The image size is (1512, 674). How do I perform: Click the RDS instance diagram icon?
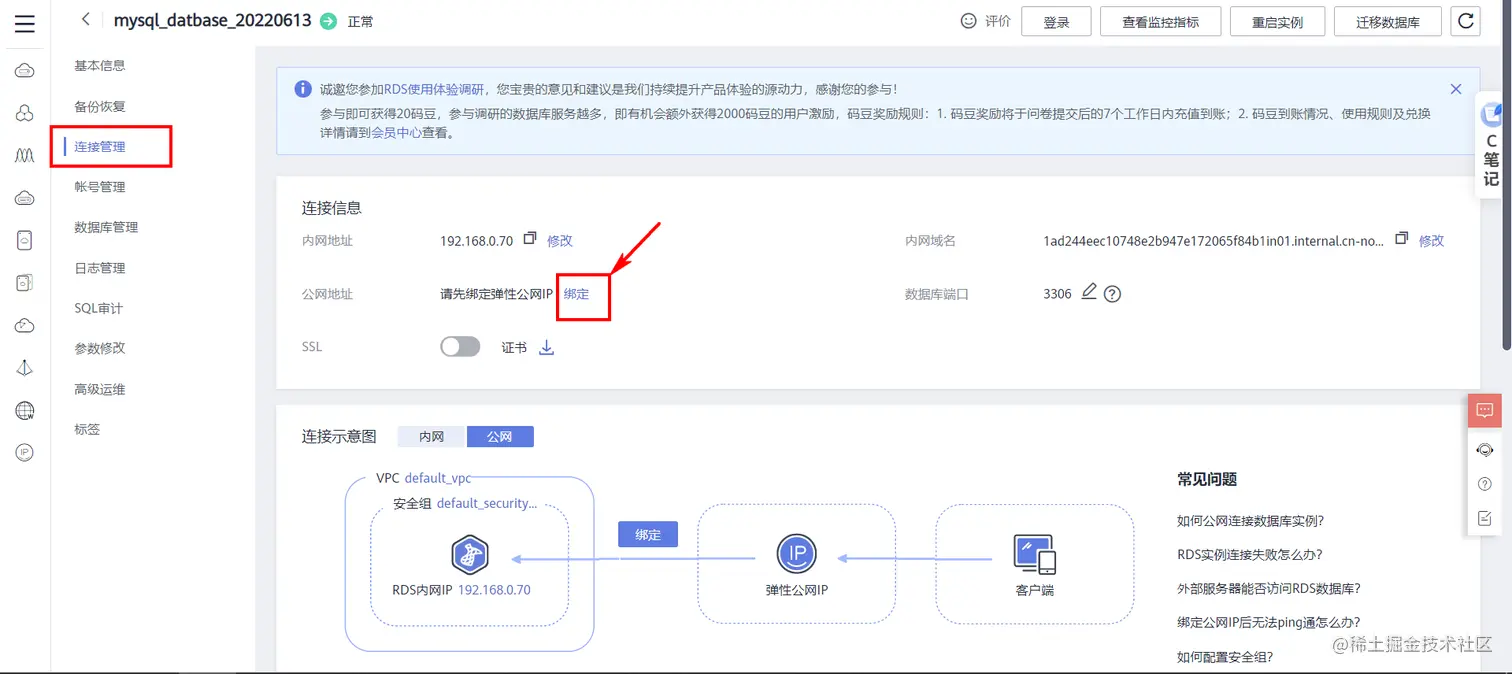click(x=469, y=554)
